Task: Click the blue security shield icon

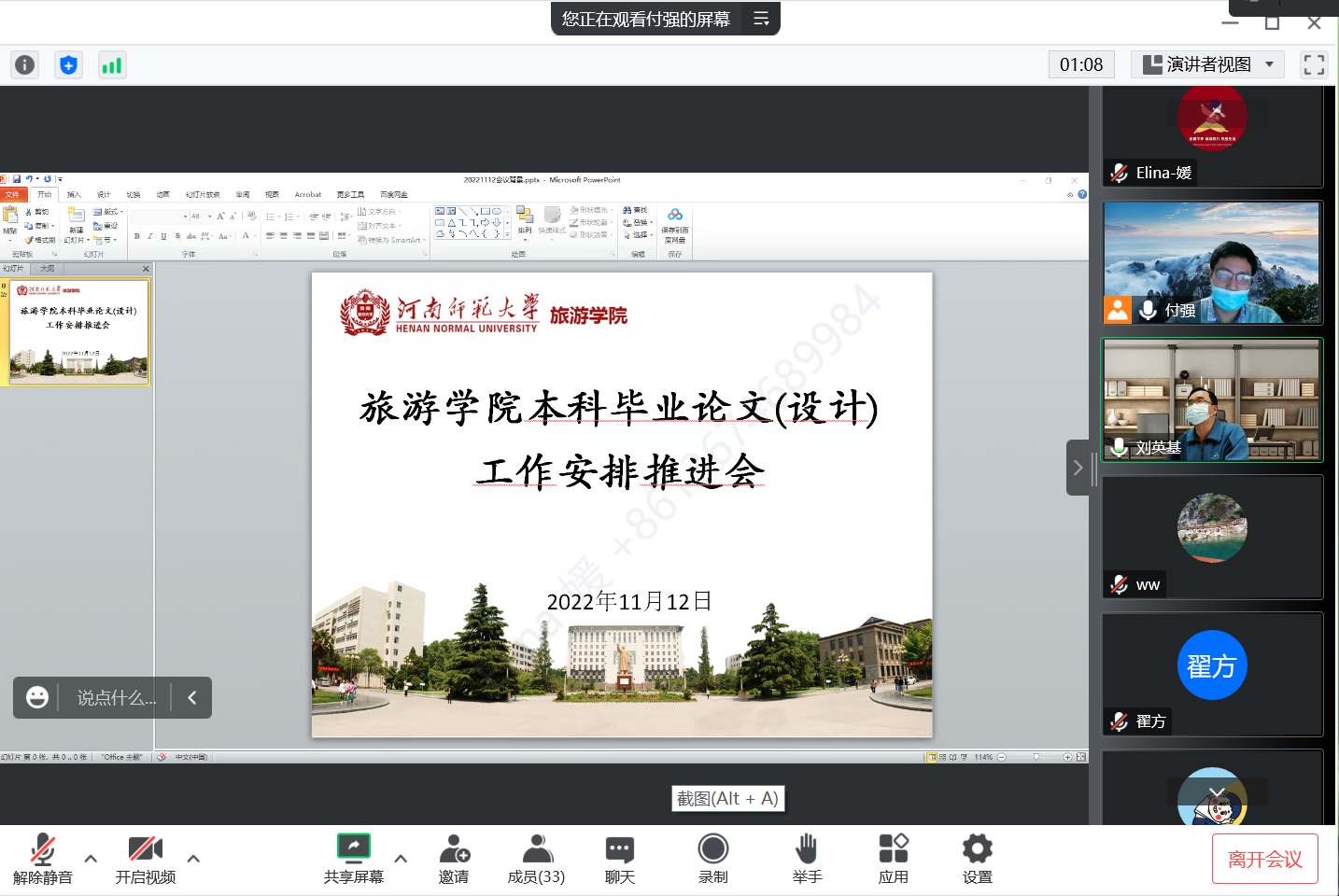Action: (x=68, y=64)
